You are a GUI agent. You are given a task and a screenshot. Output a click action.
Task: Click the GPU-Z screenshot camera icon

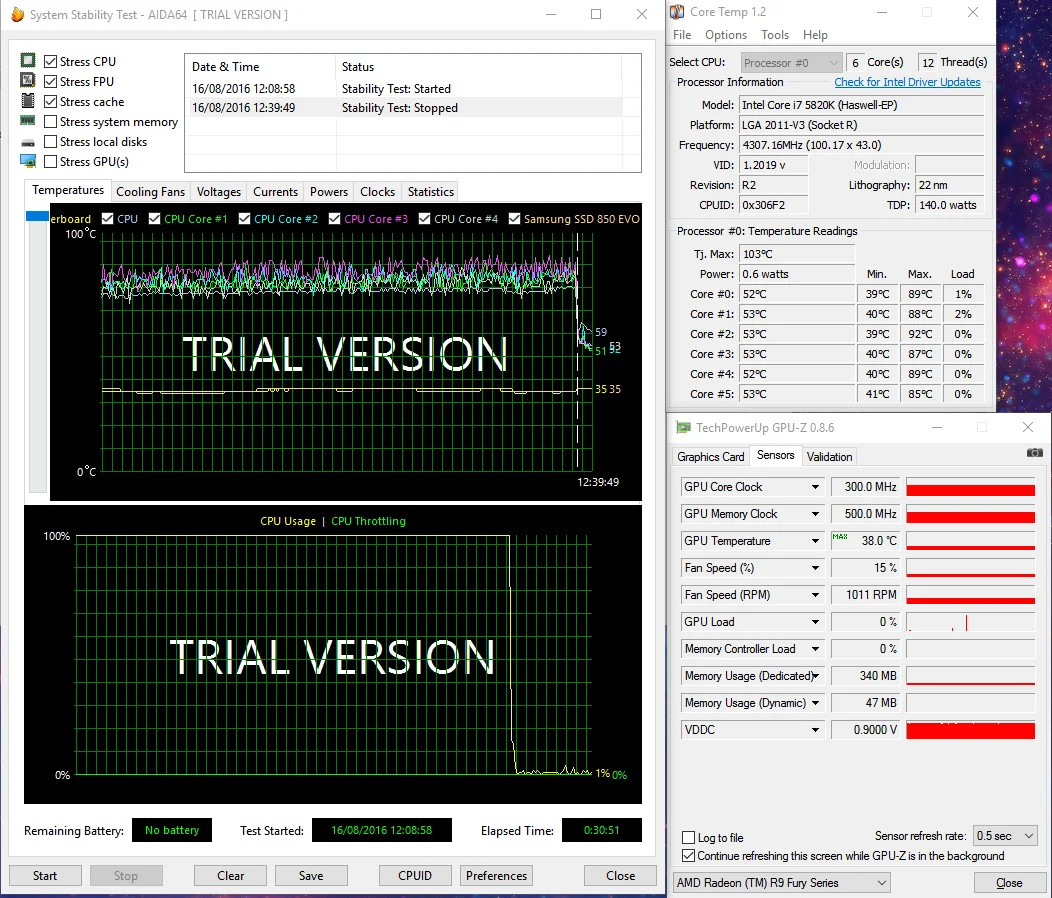[x=1035, y=453]
